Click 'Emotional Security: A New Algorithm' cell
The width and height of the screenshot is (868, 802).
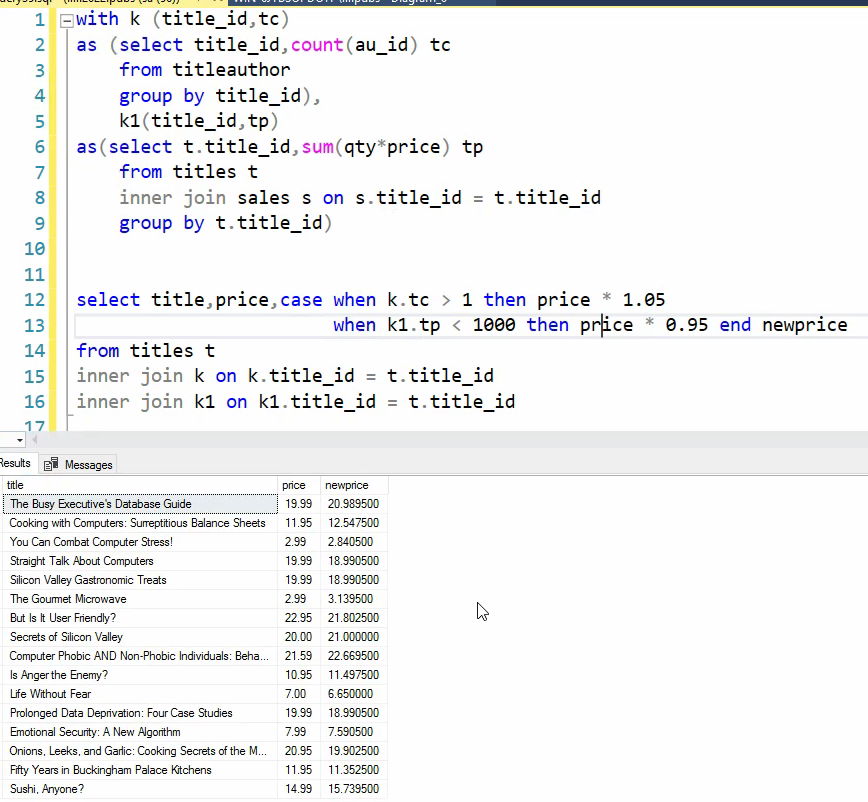click(x=140, y=732)
